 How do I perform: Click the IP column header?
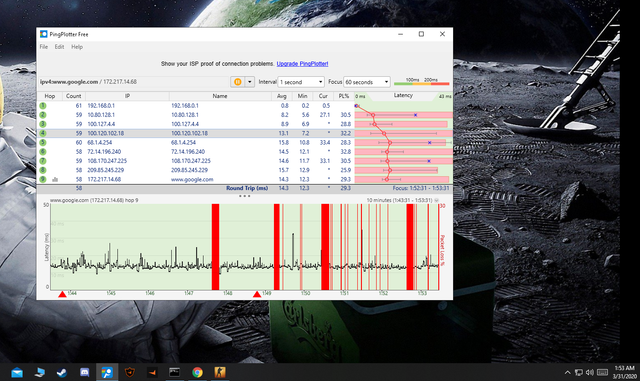tap(127, 96)
